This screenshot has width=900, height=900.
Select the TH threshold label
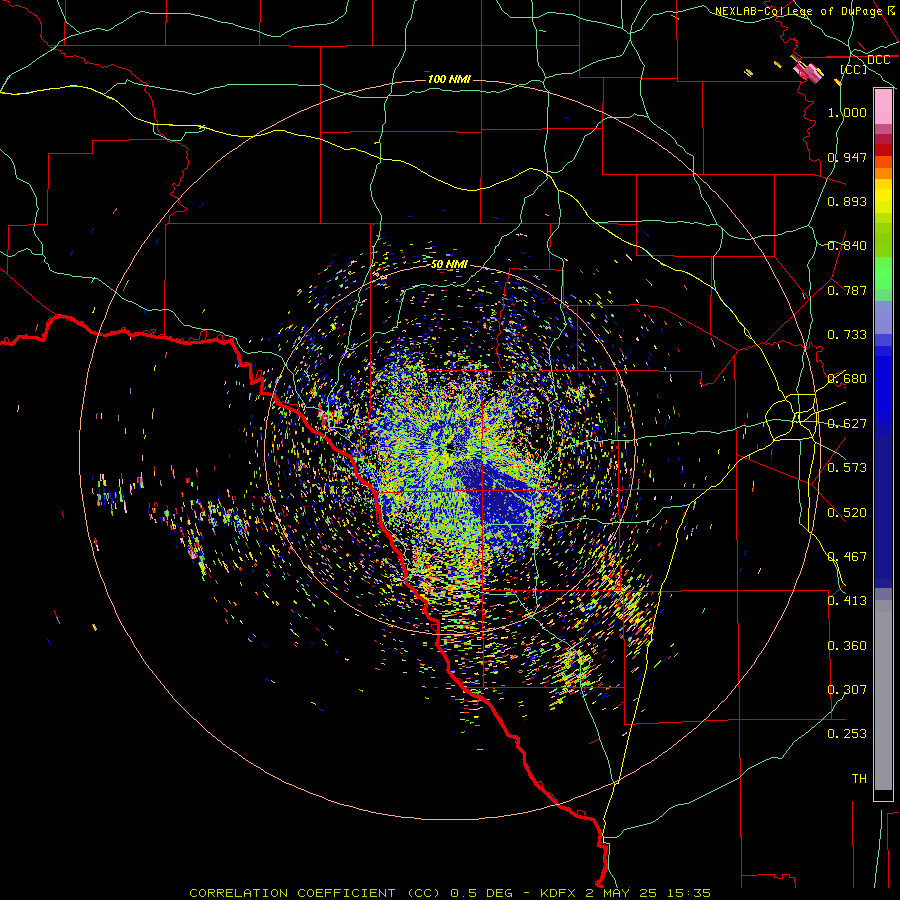(859, 778)
